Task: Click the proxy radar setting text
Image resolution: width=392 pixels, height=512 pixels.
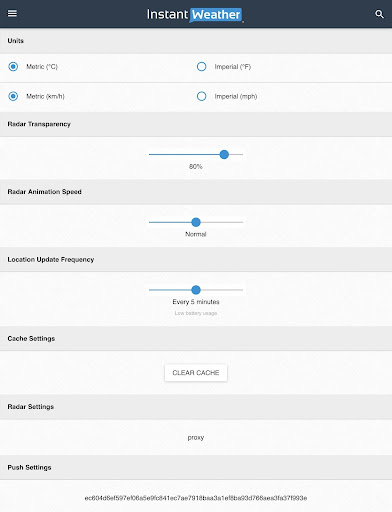Action: pyautogui.click(x=196, y=437)
